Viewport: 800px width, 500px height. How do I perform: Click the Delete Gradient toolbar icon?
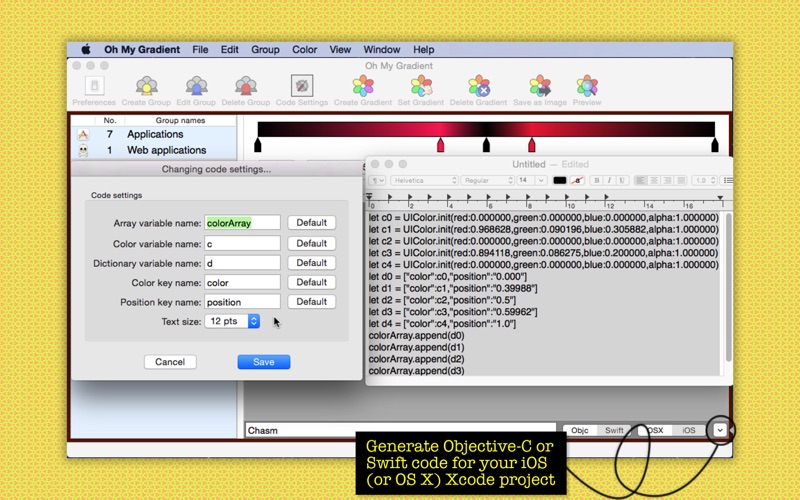(479, 86)
